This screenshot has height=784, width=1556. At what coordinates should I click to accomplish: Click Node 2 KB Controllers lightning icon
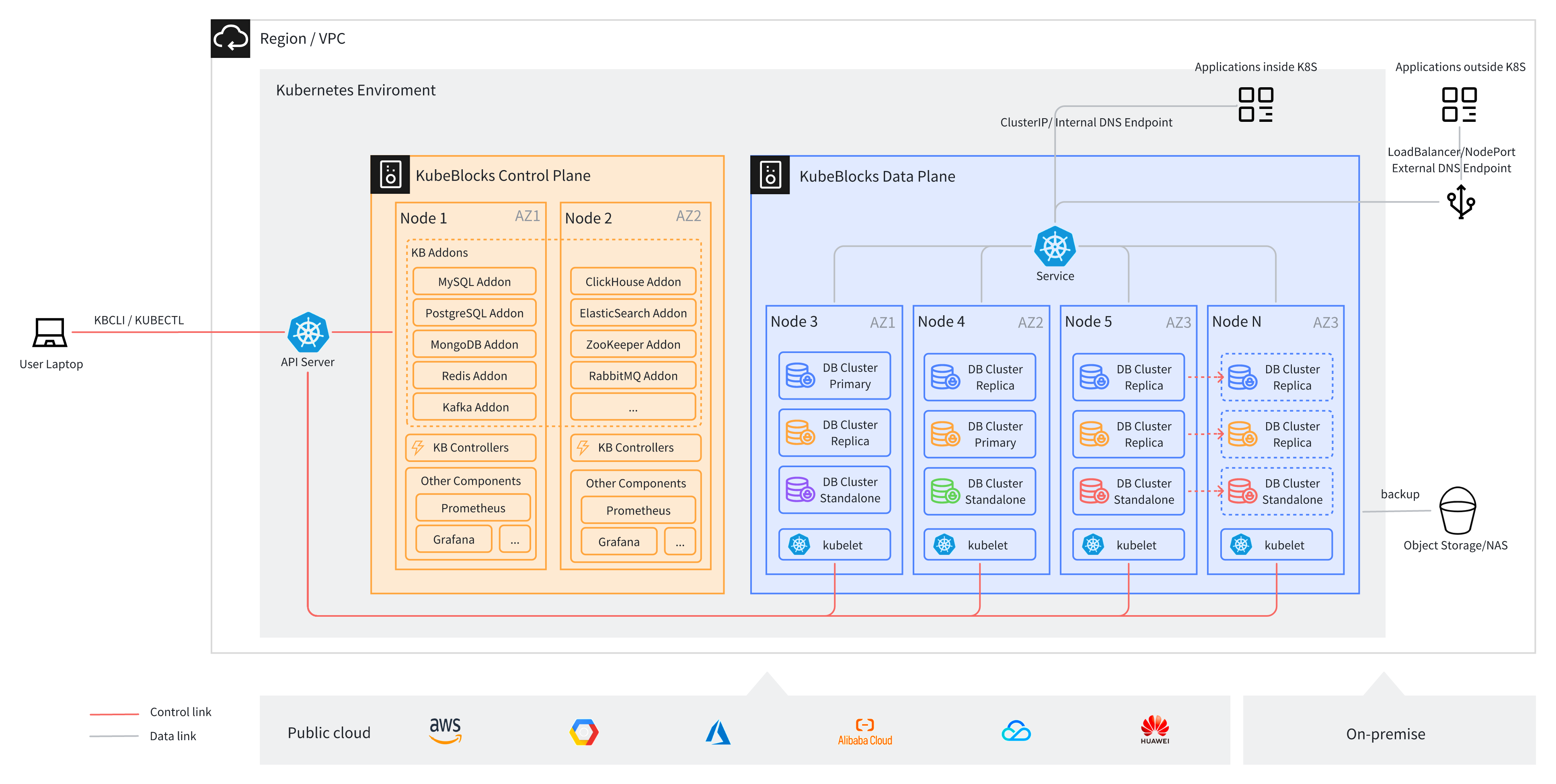(583, 447)
